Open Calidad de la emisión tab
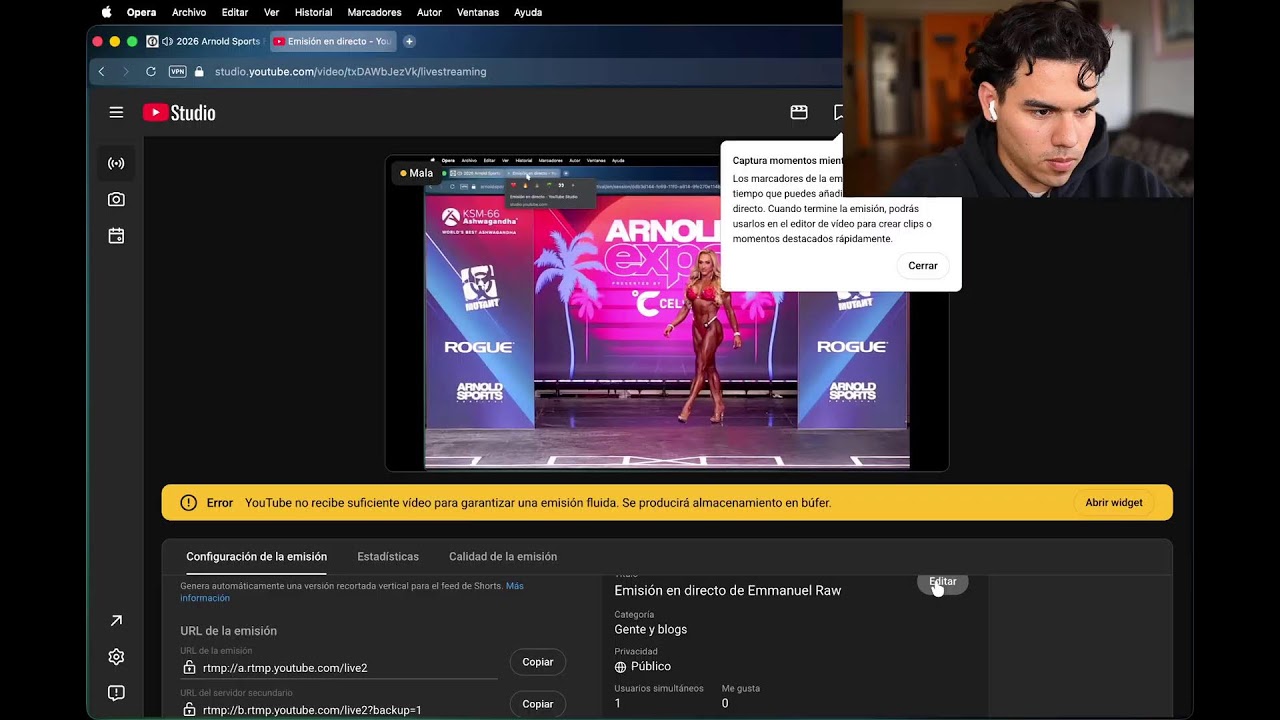Viewport: 1280px width, 720px height. 503,557
